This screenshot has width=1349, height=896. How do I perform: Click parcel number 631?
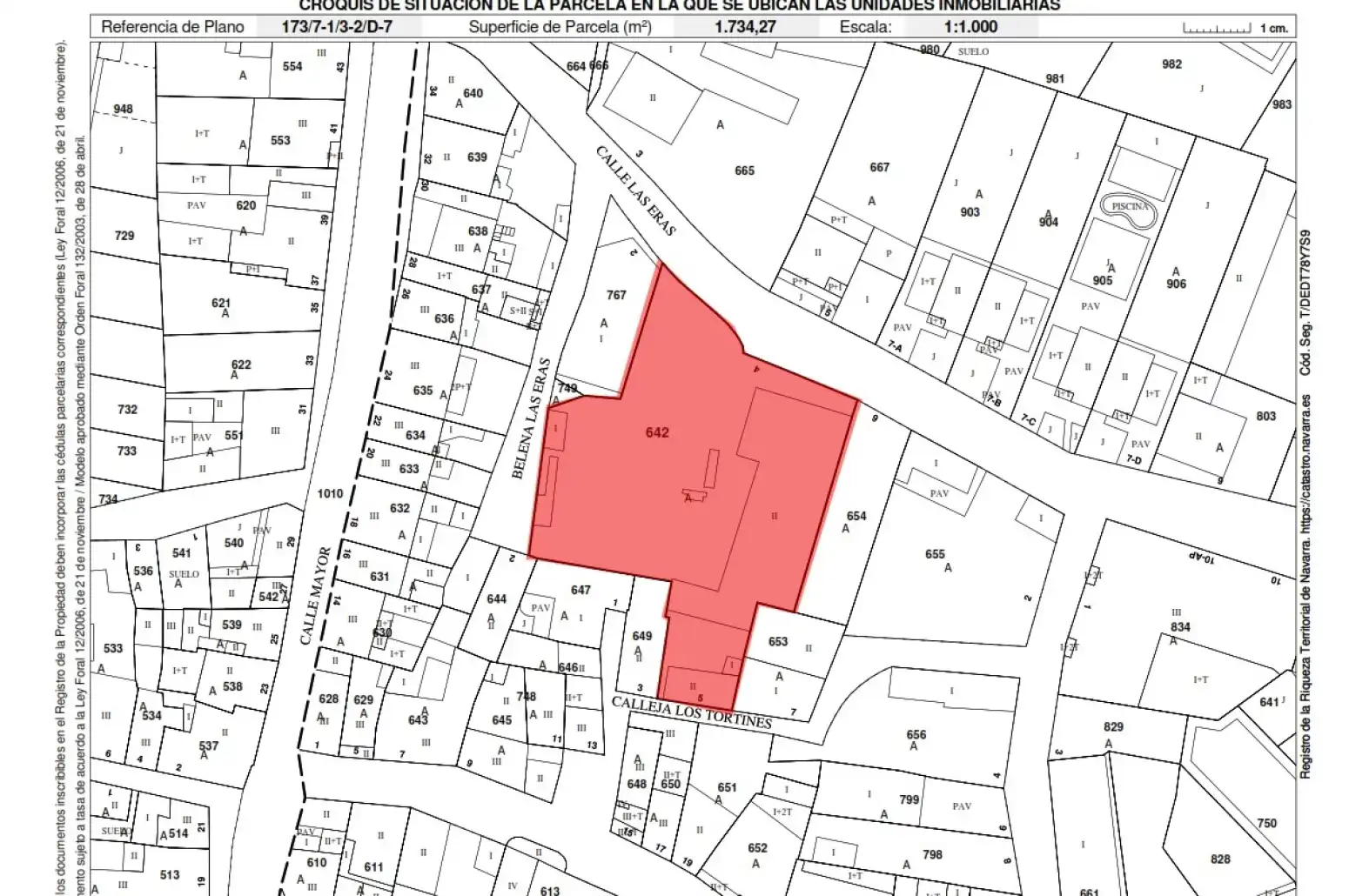click(379, 576)
